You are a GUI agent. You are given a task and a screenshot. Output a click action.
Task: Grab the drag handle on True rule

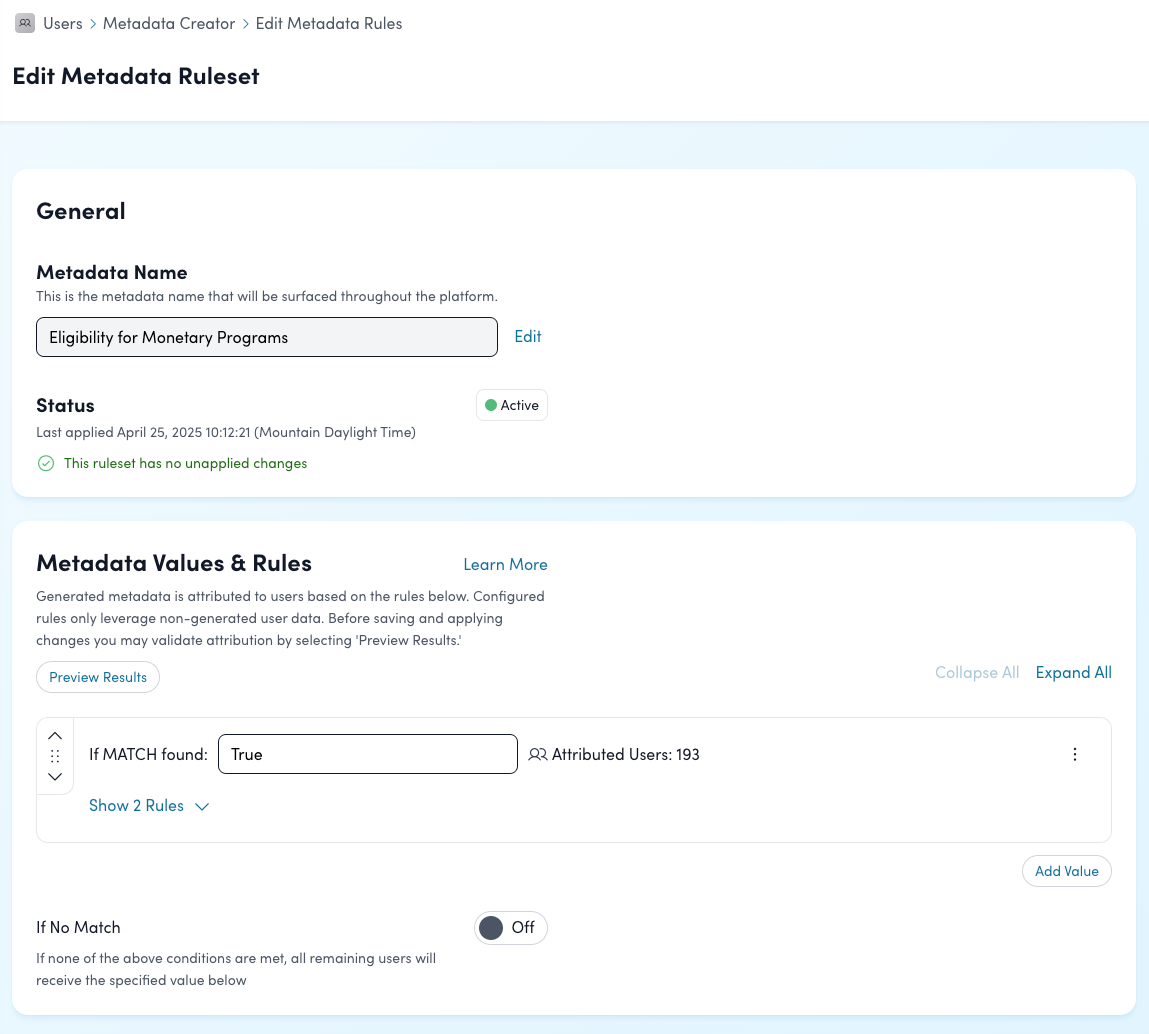55,756
